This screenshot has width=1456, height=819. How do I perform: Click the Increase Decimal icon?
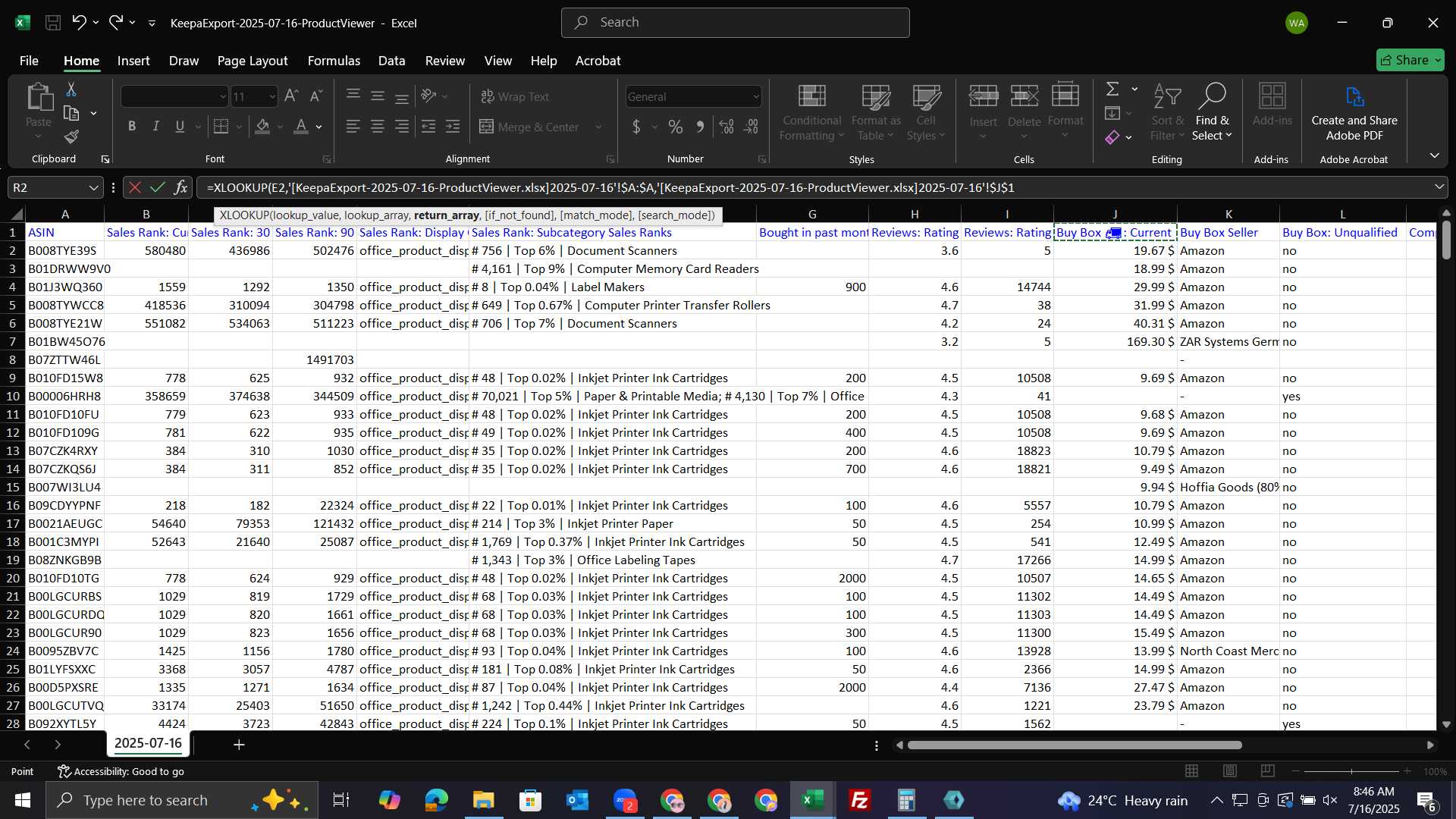point(726,127)
